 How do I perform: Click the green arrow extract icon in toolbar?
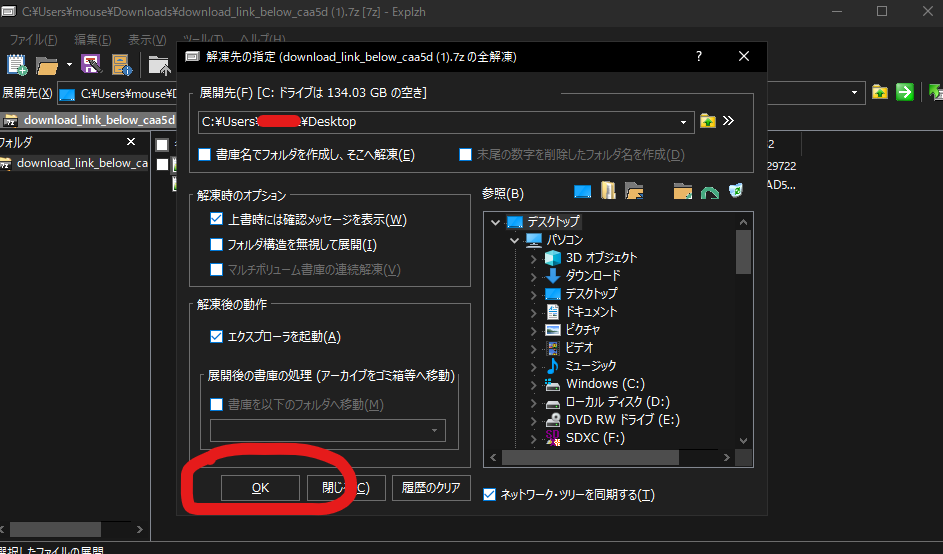904,92
